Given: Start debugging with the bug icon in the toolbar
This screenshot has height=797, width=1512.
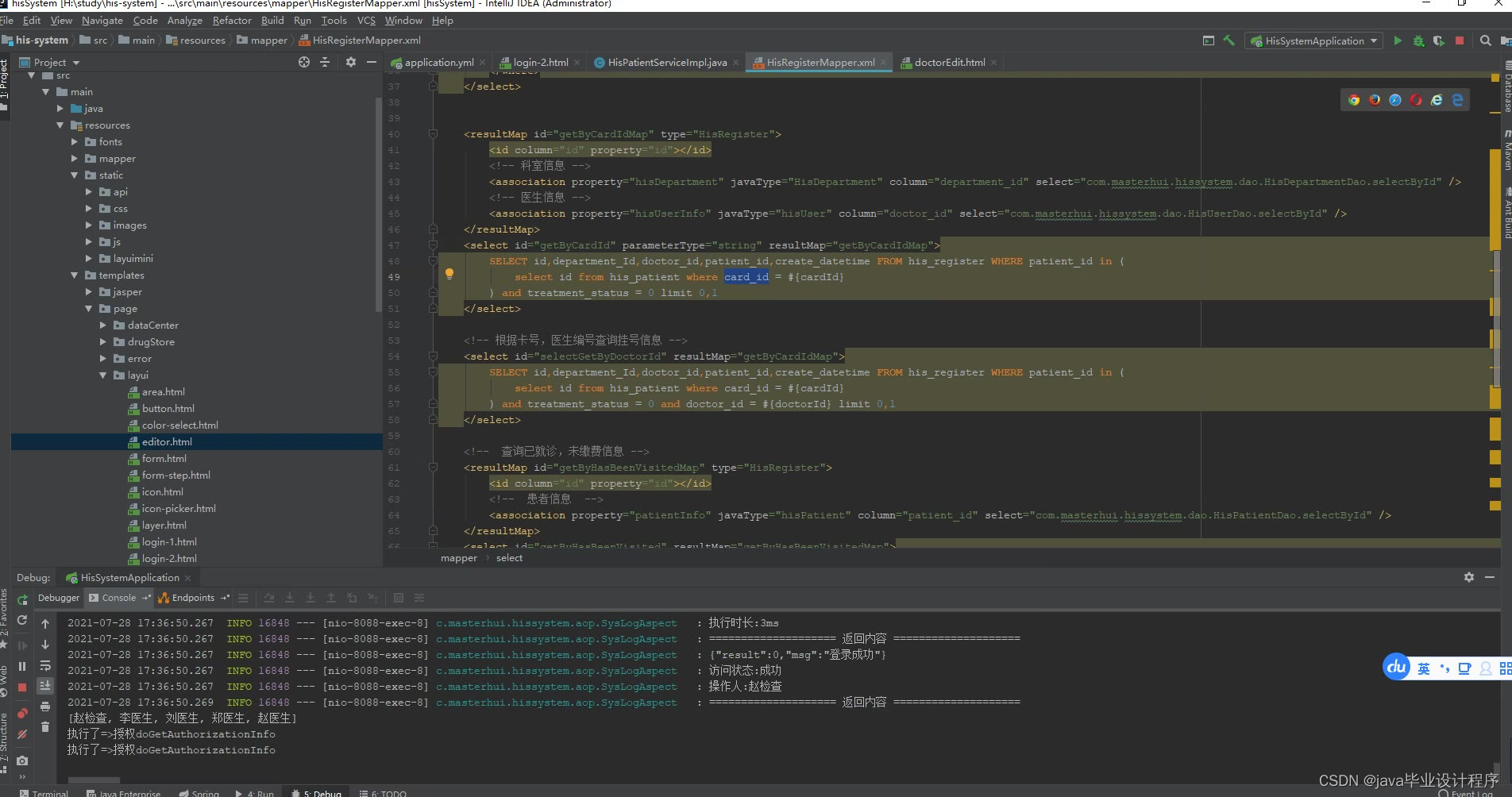Looking at the screenshot, I should 1418,40.
